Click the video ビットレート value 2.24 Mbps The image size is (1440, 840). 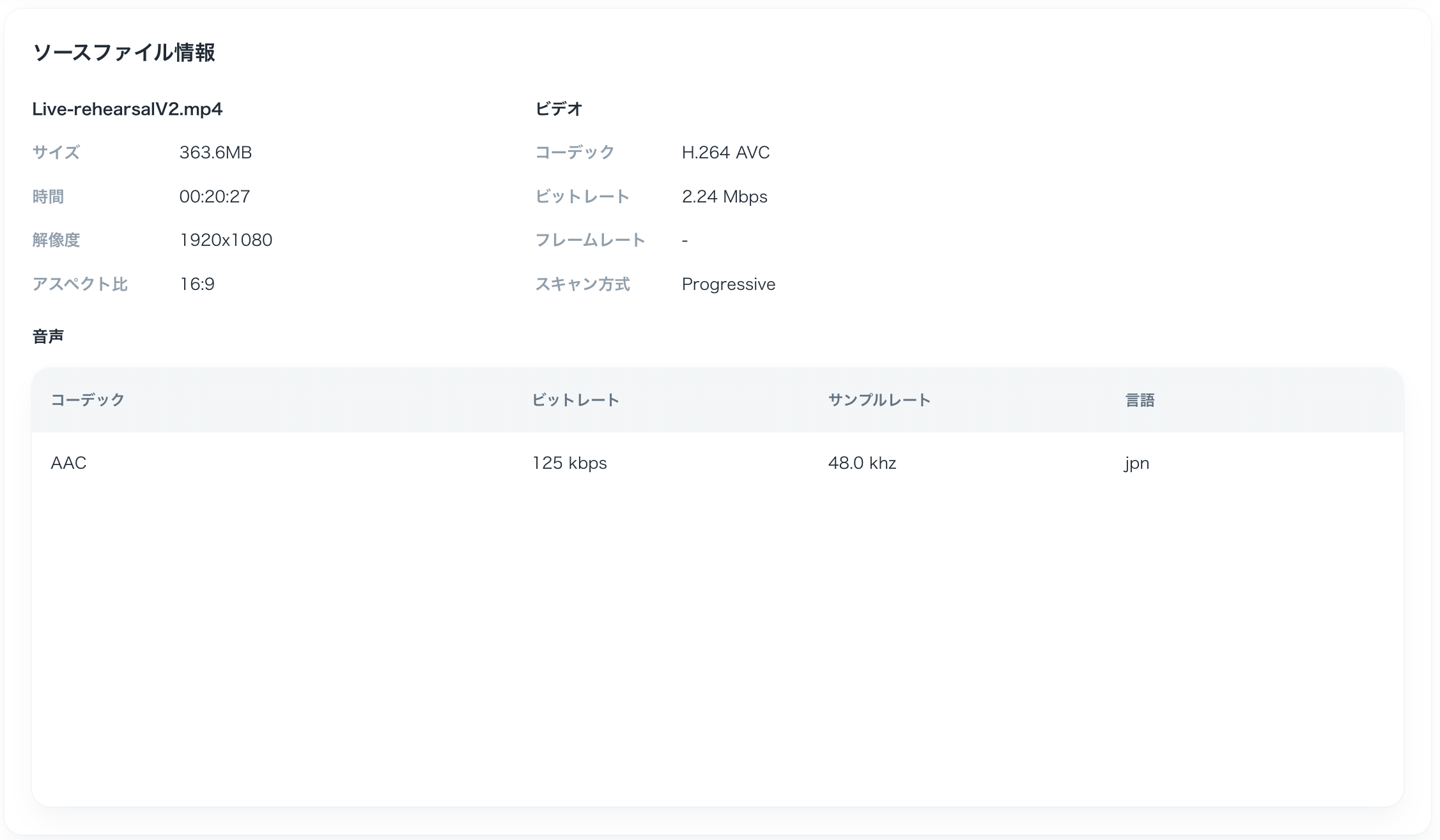(725, 196)
